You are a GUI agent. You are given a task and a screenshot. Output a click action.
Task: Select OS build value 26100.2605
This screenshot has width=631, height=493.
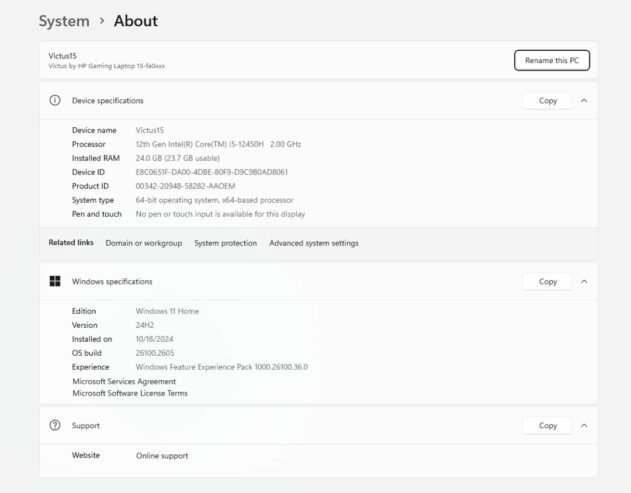coord(155,353)
